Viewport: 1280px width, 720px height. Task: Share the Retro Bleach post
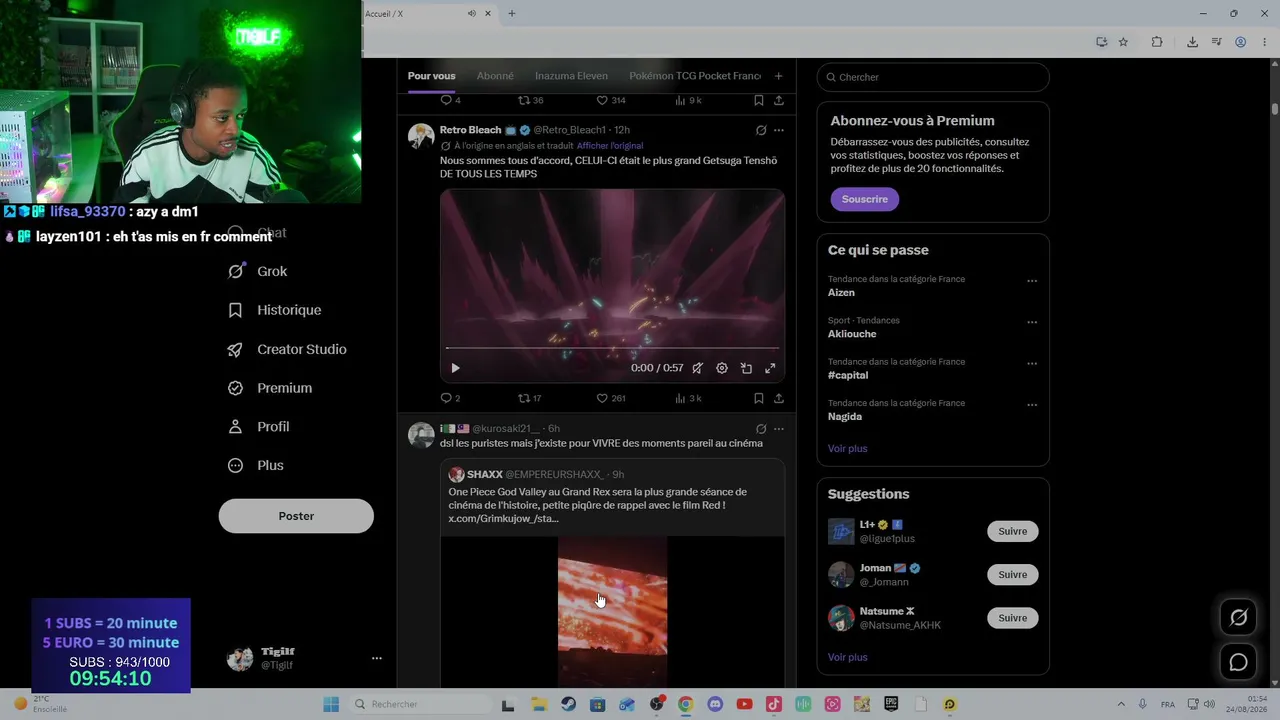779,398
